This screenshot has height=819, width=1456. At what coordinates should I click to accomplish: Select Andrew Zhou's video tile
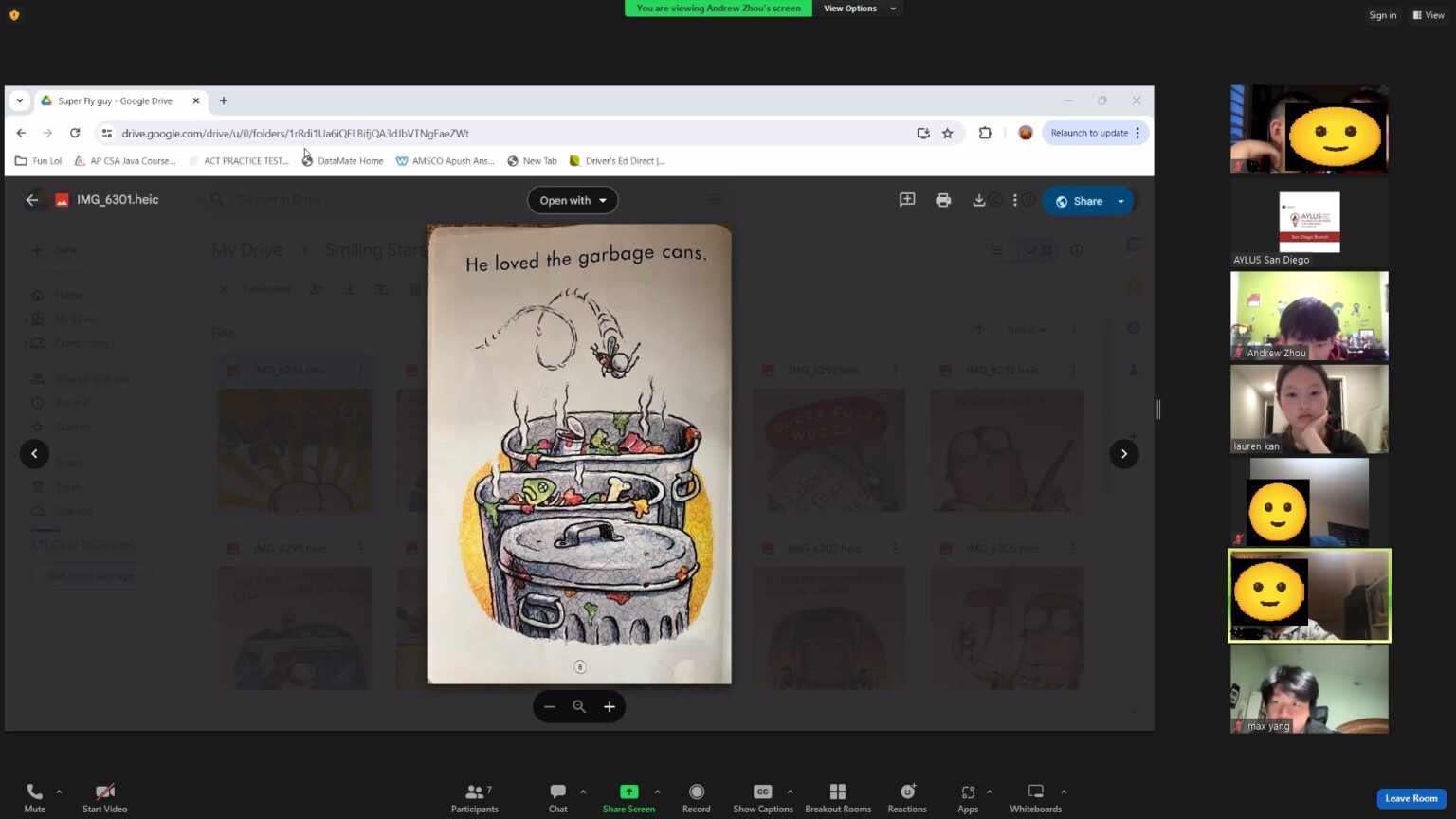(x=1309, y=317)
